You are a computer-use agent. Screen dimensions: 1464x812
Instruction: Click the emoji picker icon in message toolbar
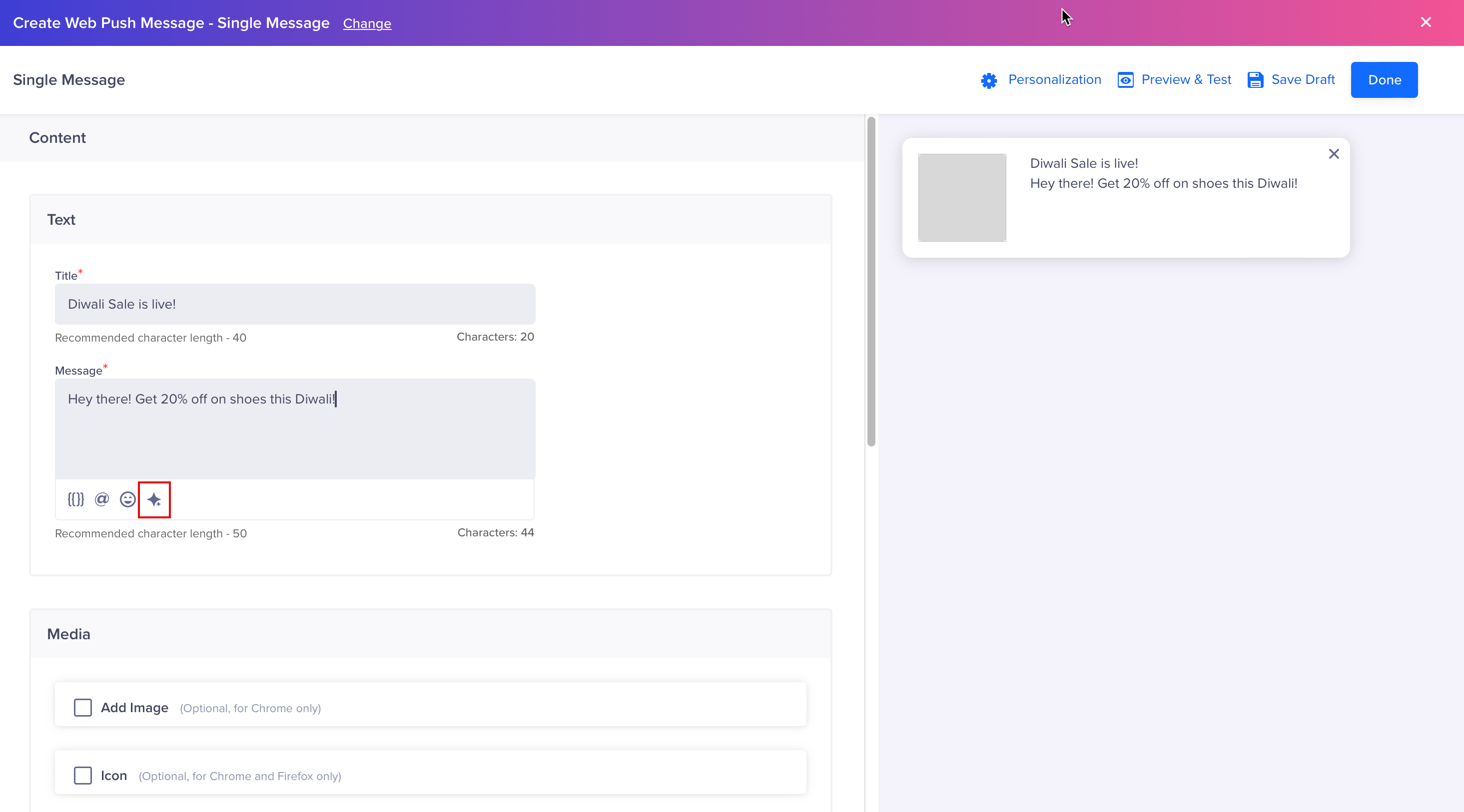(126, 499)
